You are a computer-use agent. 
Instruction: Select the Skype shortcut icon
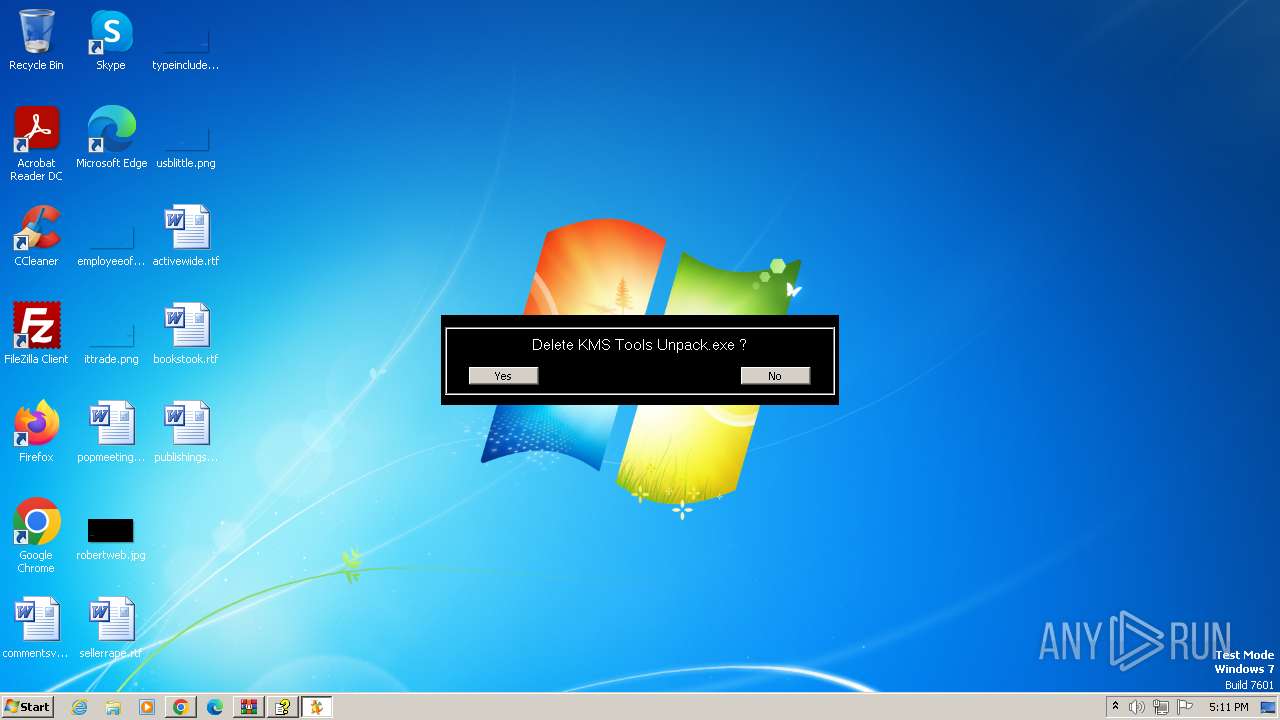[111, 40]
